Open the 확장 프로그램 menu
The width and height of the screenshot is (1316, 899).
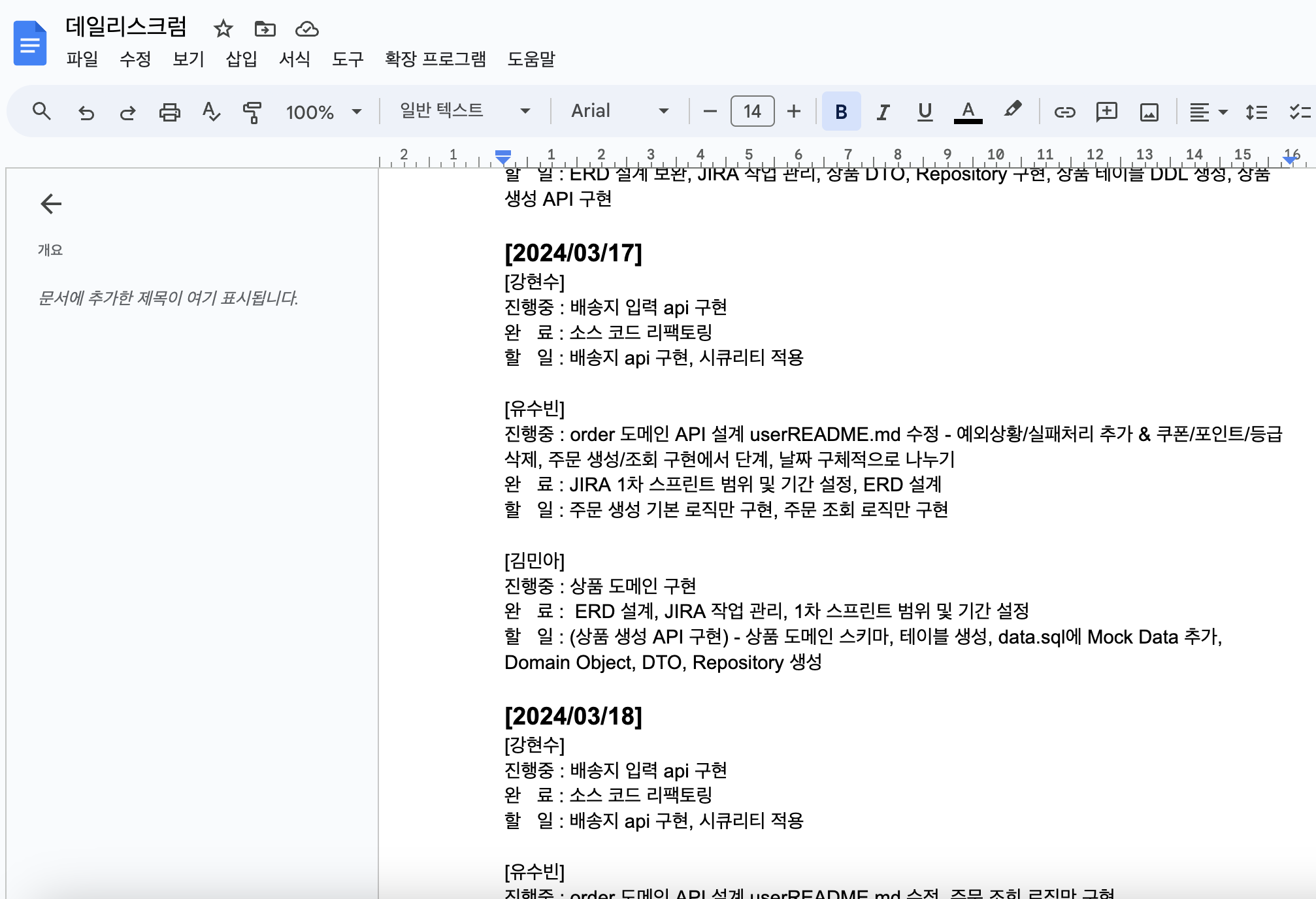click(435, 59)
